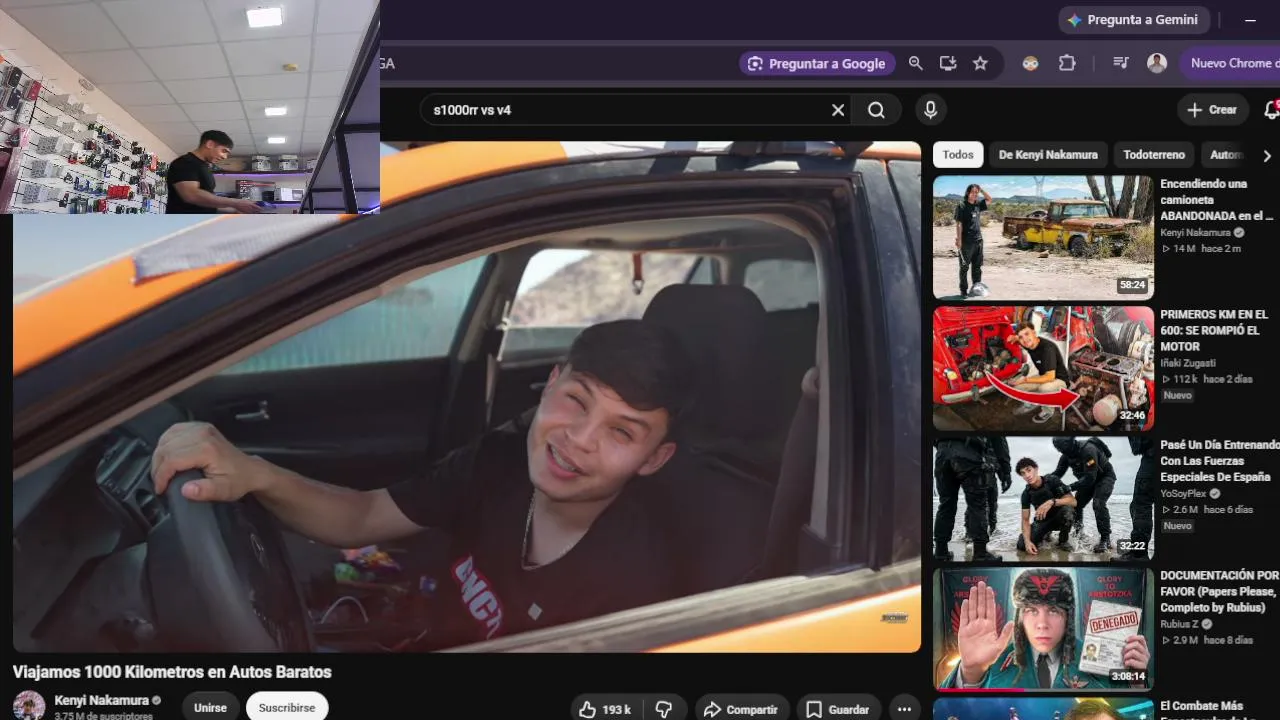The height and width of the screenshot is (720, 1280).
Task: Select the Todoterreno filter chip
Action: point(1154,155)
